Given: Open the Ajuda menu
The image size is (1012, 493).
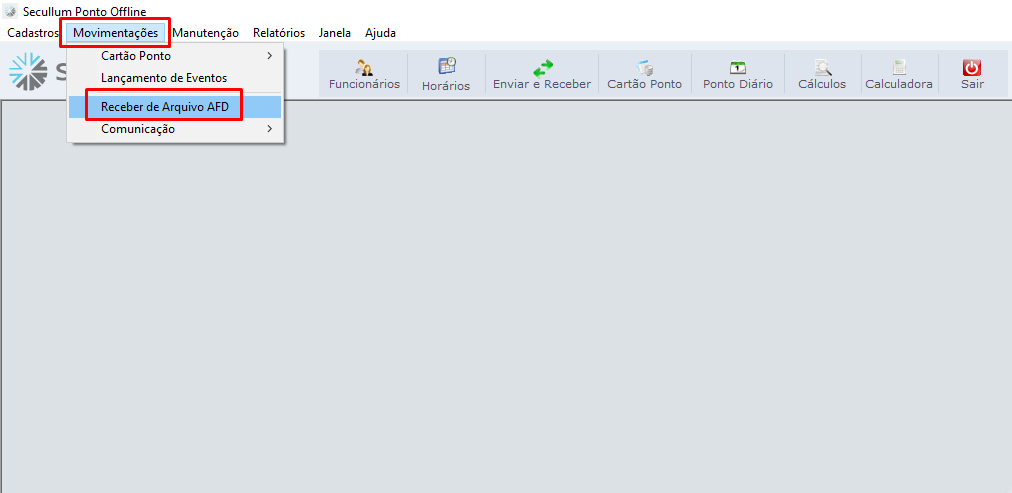Looking at the screenshot, I should click(380, 33).
